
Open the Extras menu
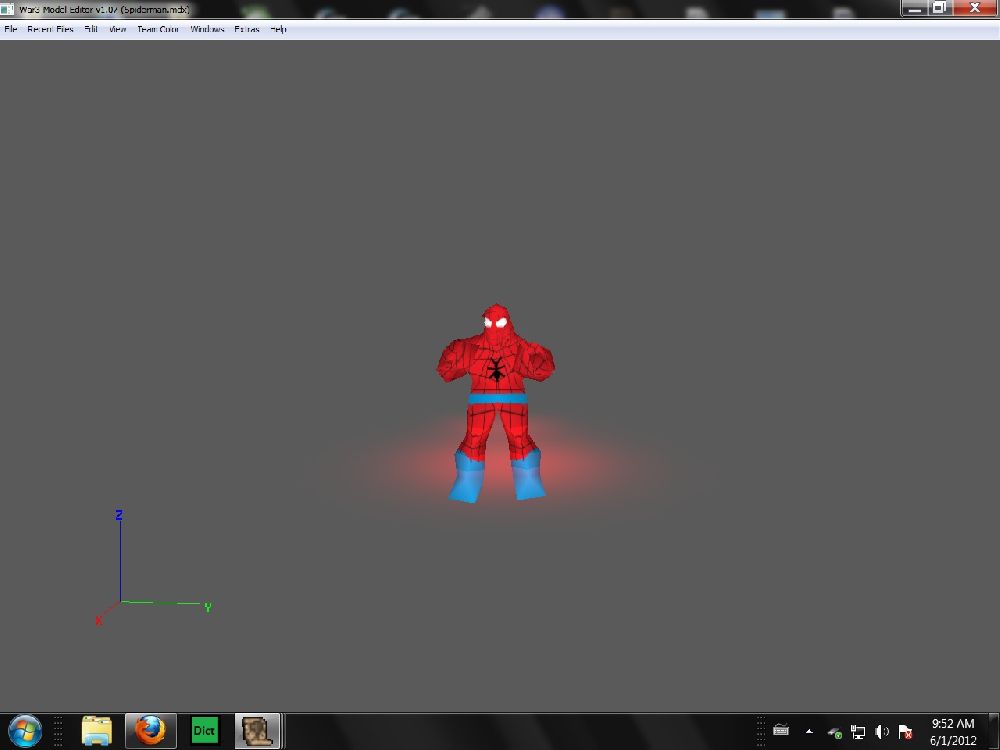[247, 29]
